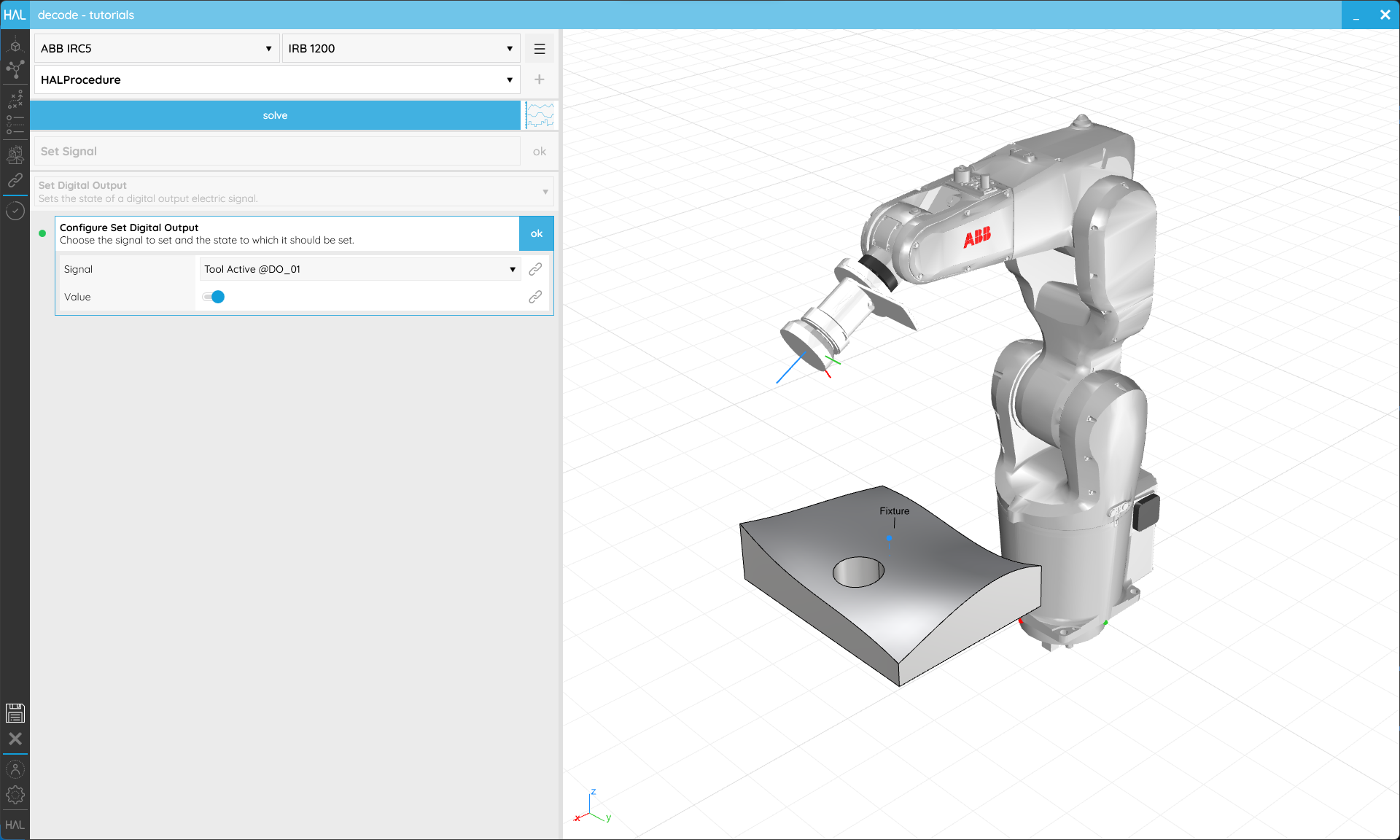1400x840 pixels.
Task: Open the 3D scene cube icon in sidebar
Action: [15, 47]
